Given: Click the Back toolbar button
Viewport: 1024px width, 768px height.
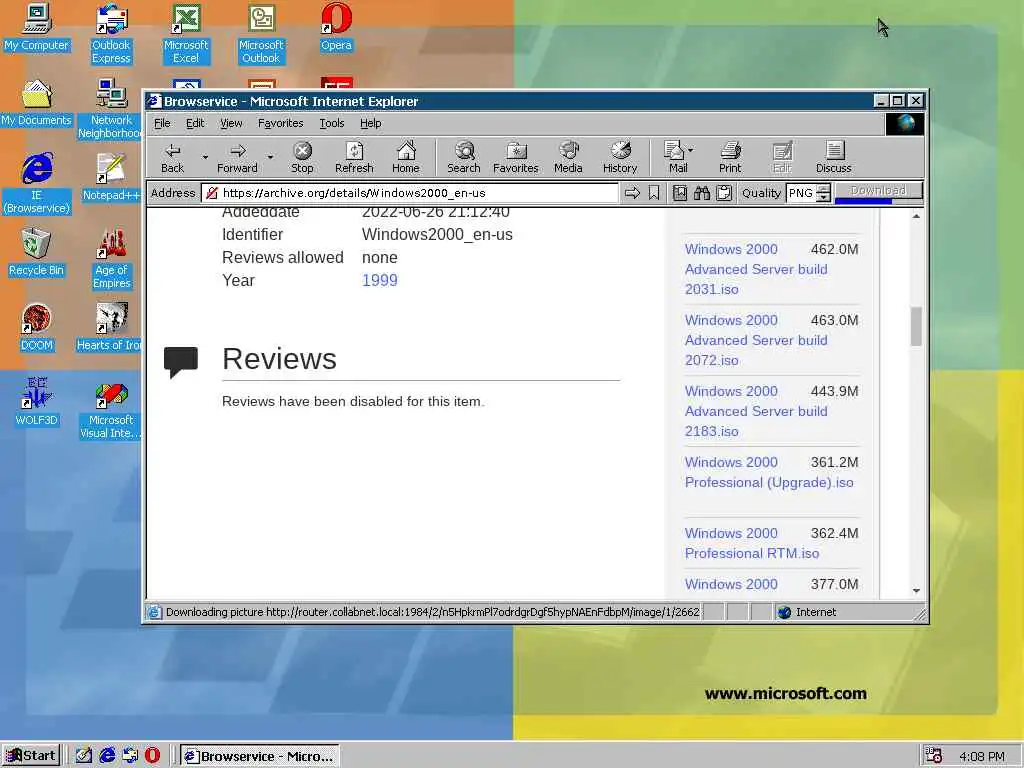Looking at the screenshot, I should pos(172,157).
